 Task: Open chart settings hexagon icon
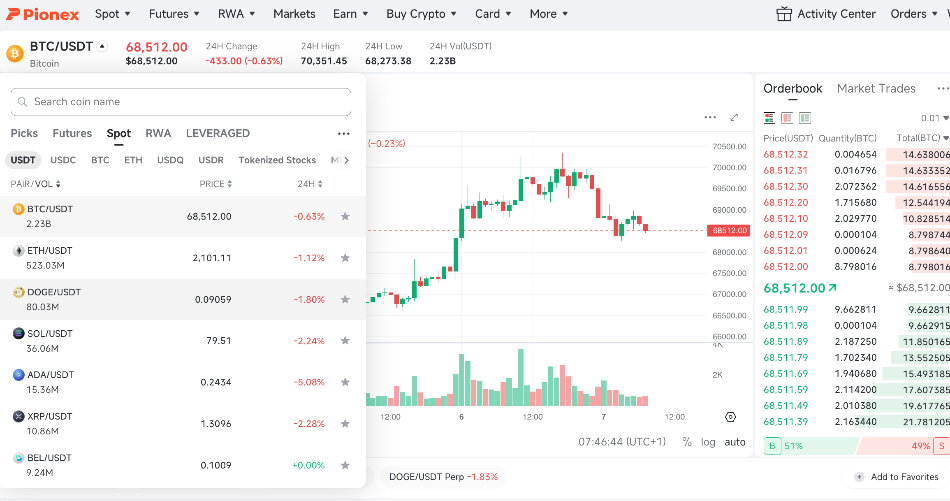[730, 417]
